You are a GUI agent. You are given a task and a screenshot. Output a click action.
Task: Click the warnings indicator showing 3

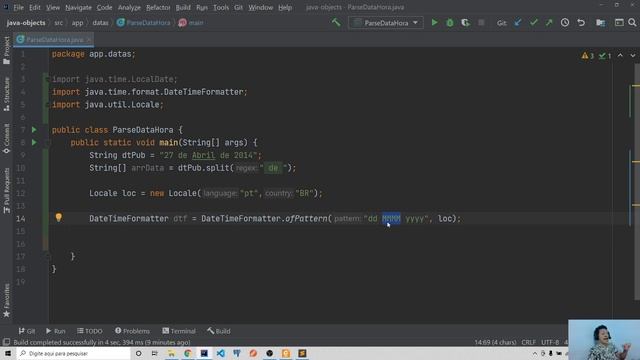588,56
